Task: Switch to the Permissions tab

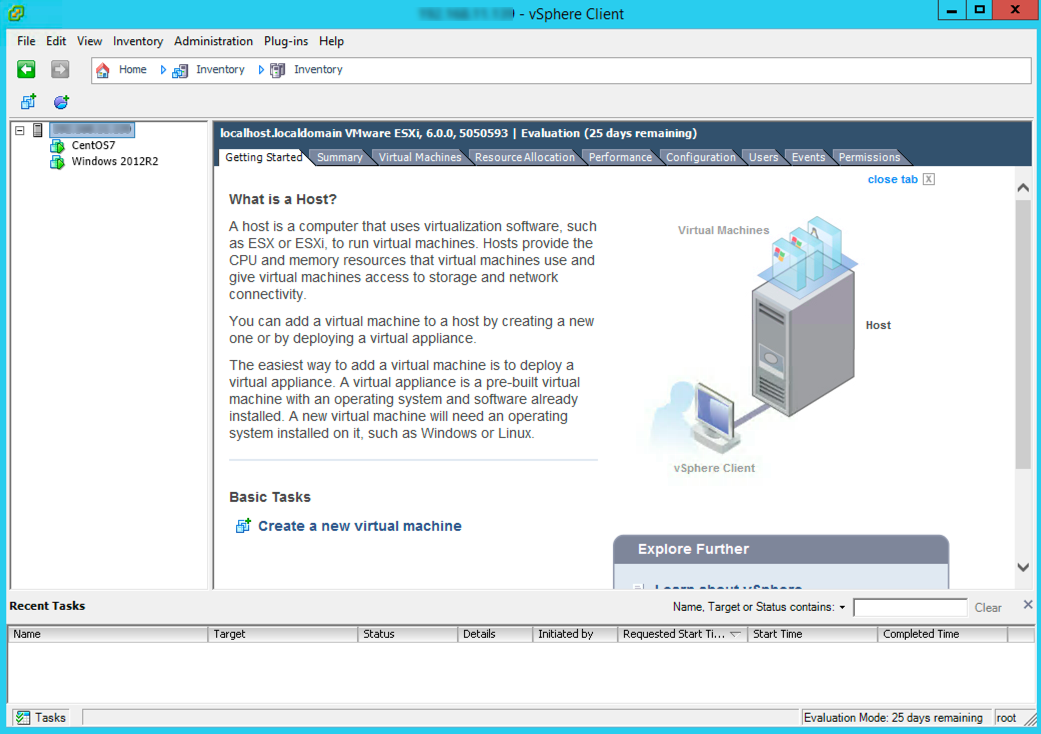Action: tap(870, 157)
